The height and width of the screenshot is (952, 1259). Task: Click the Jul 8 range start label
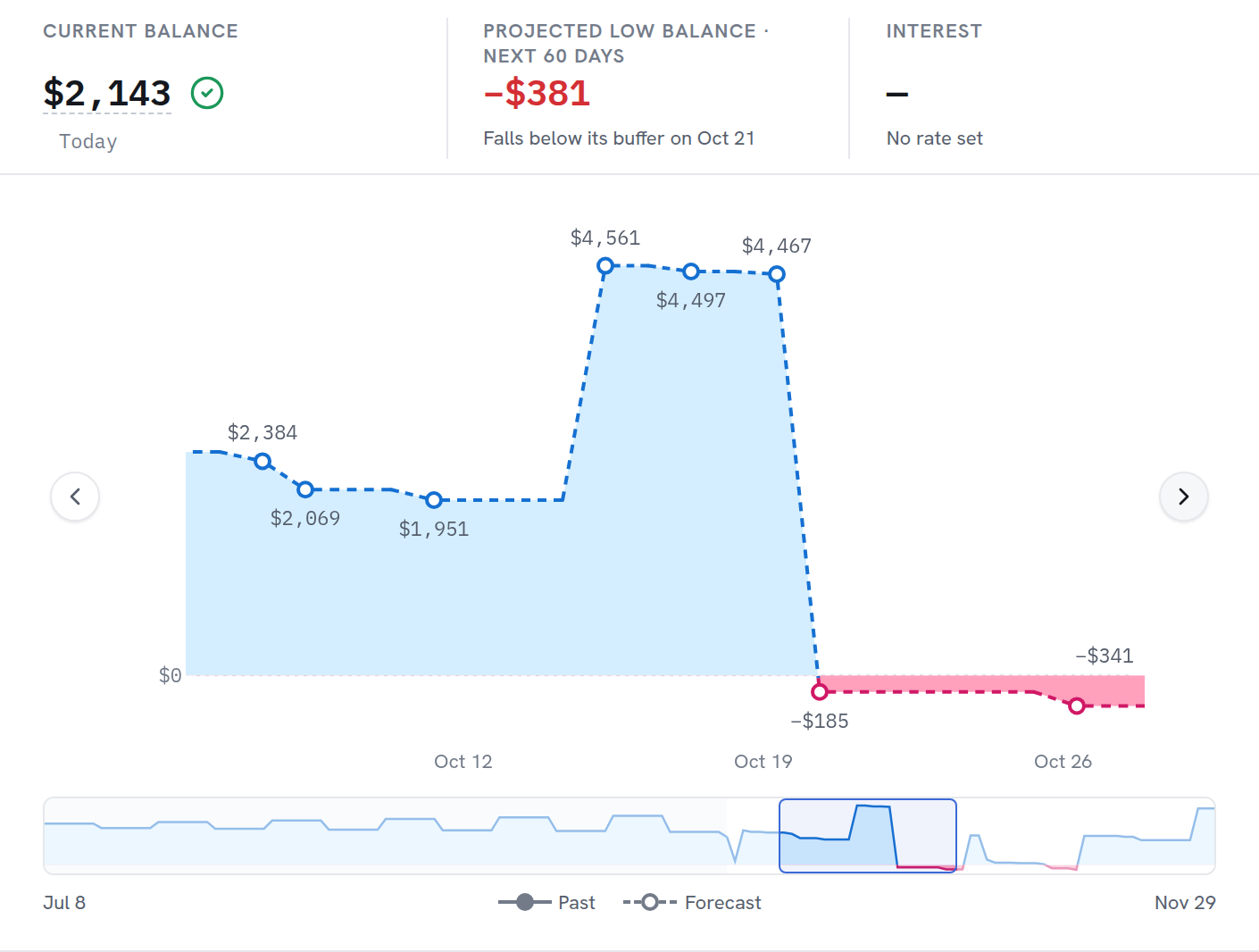click(x=64, y=903)
